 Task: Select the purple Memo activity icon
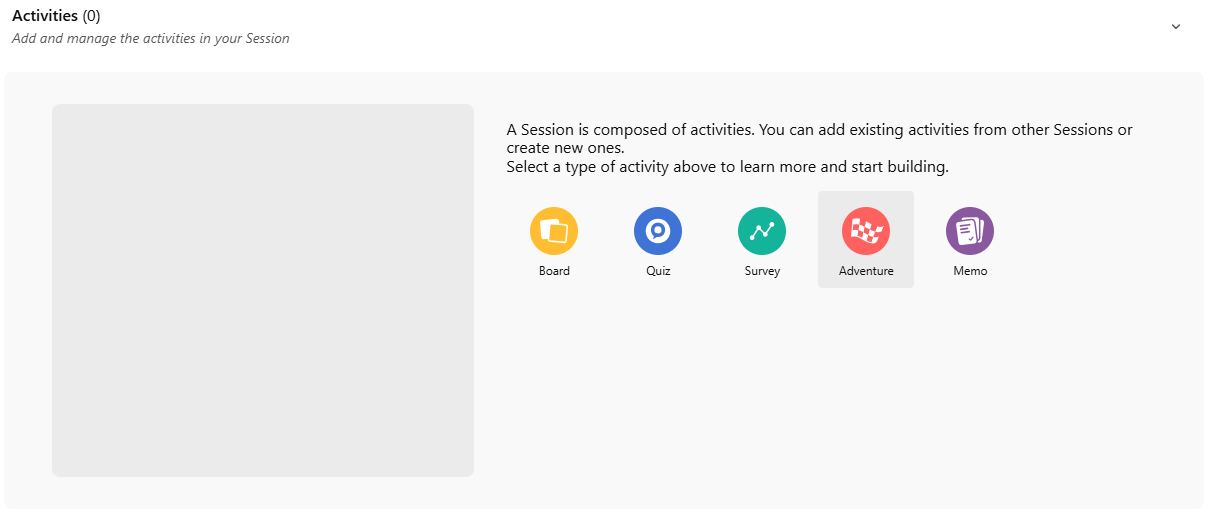970,231
